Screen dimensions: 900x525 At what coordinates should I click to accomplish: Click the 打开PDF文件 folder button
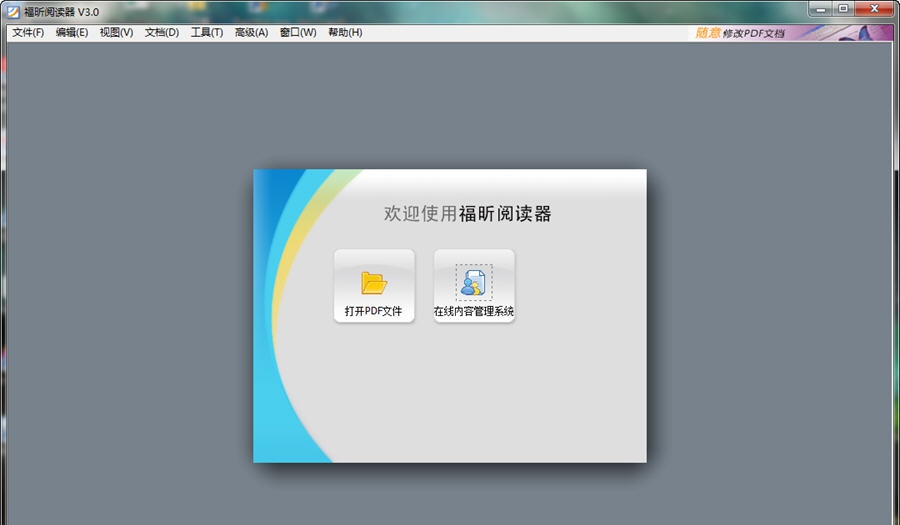pyautogui.click(x=374, y=286)
